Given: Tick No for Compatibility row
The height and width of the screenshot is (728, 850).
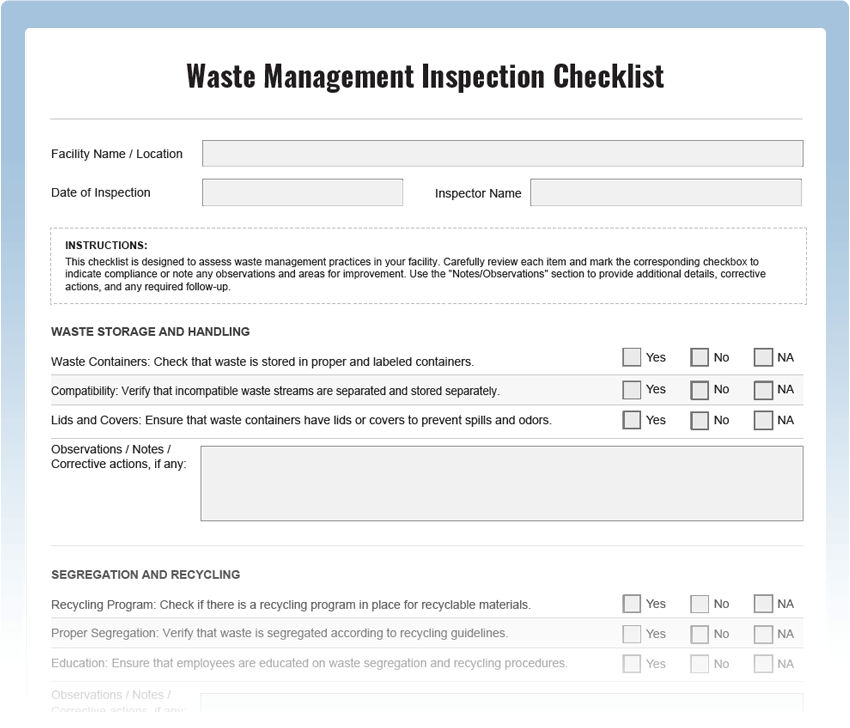Looking at the screenshot, I should (x=699, y=390).
